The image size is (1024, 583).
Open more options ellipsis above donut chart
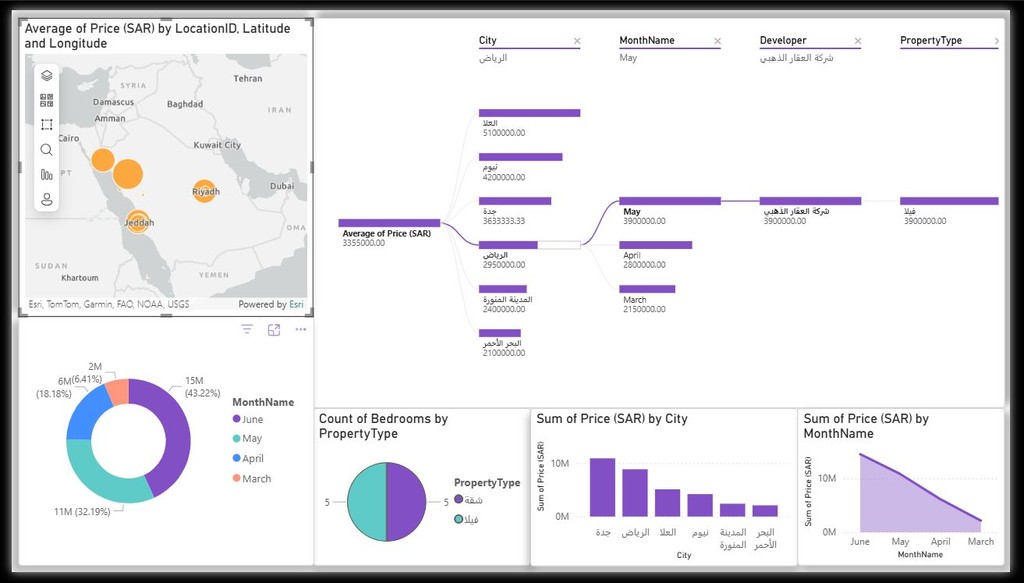coord(300,330)
